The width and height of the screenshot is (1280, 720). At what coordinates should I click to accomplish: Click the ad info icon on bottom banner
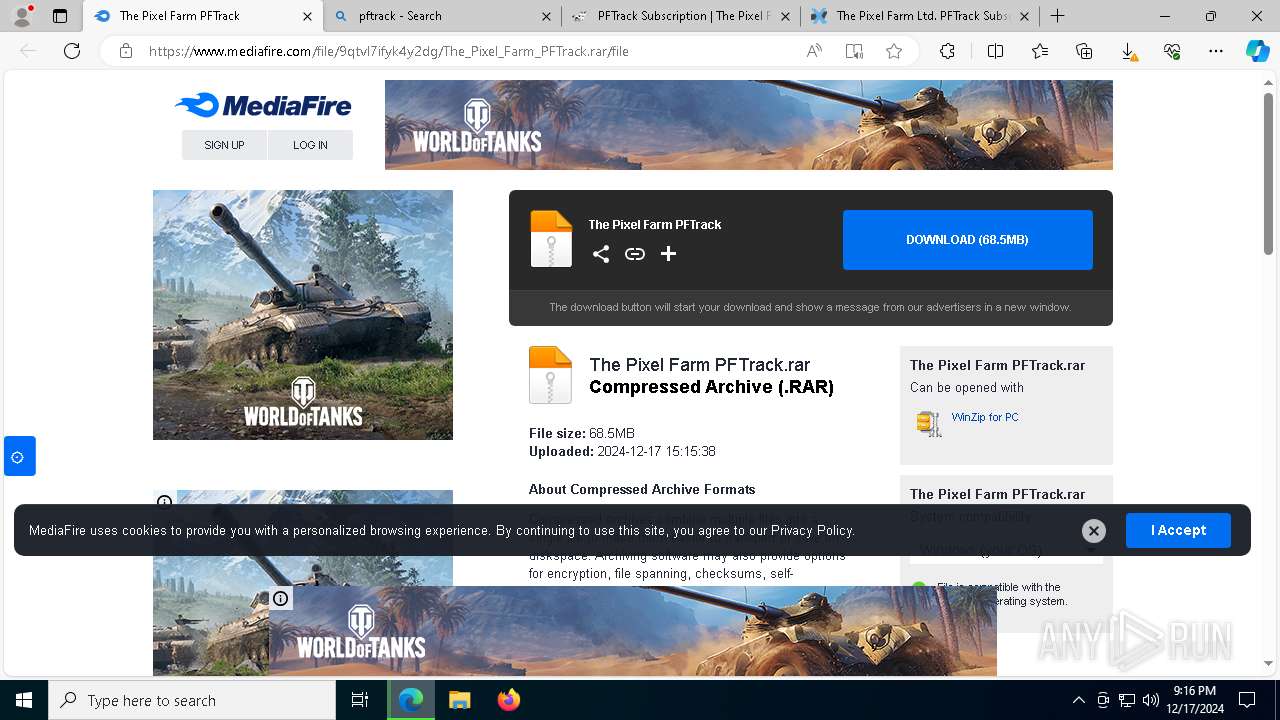coord(281,599)
